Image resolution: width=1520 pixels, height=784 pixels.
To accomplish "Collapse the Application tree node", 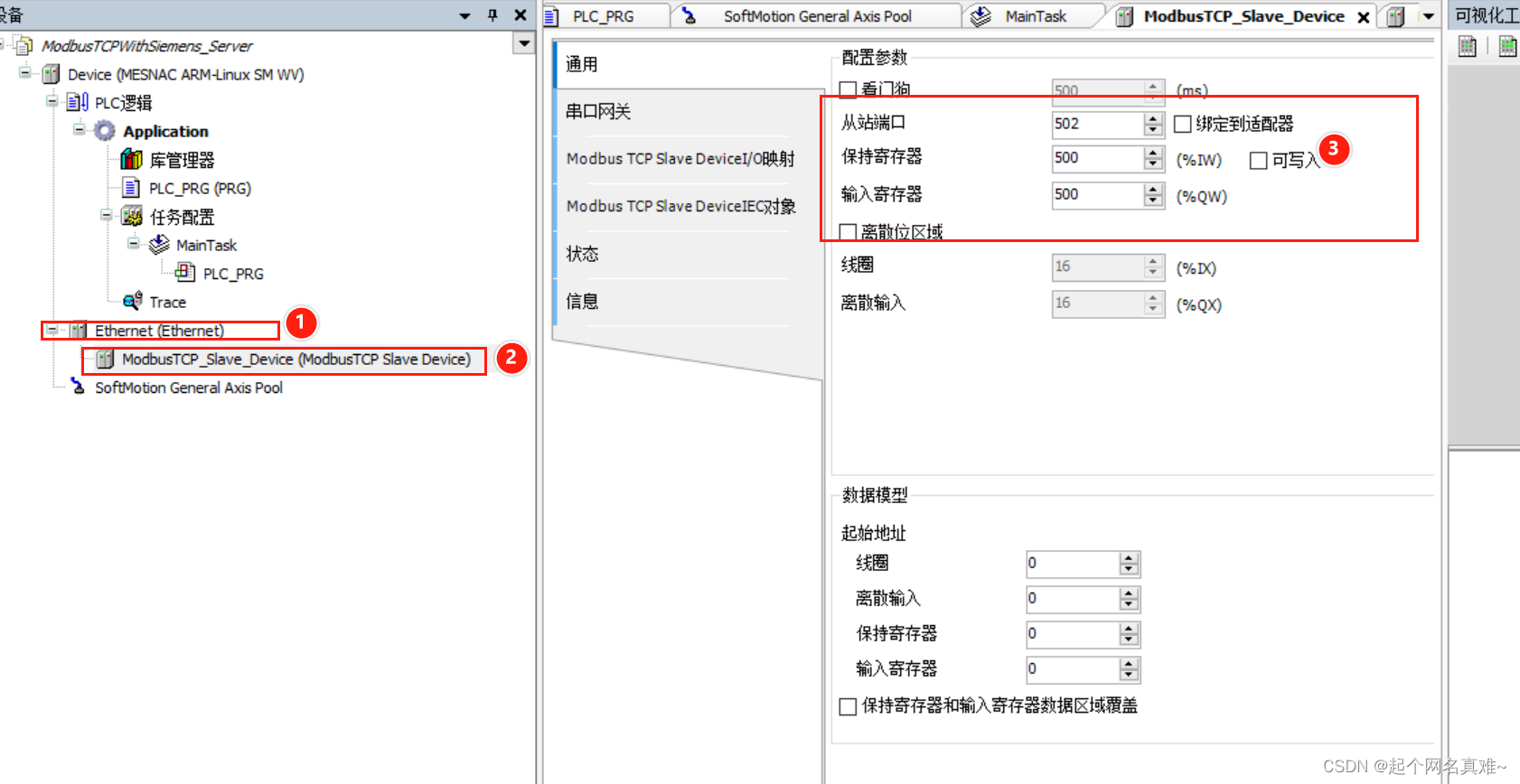I will tap(79, 130).
